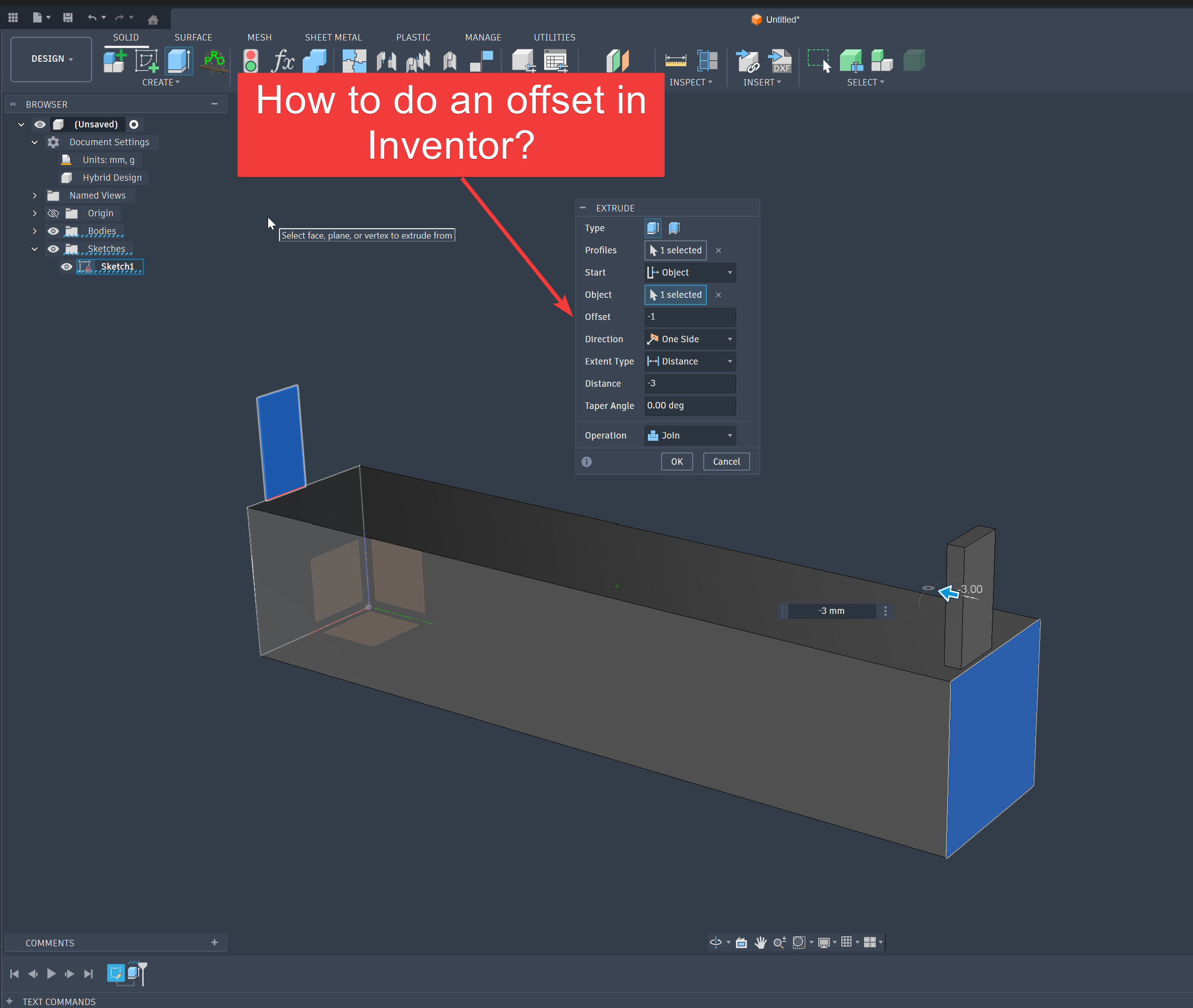Expand the Named Views folder

tap(35, 196)
